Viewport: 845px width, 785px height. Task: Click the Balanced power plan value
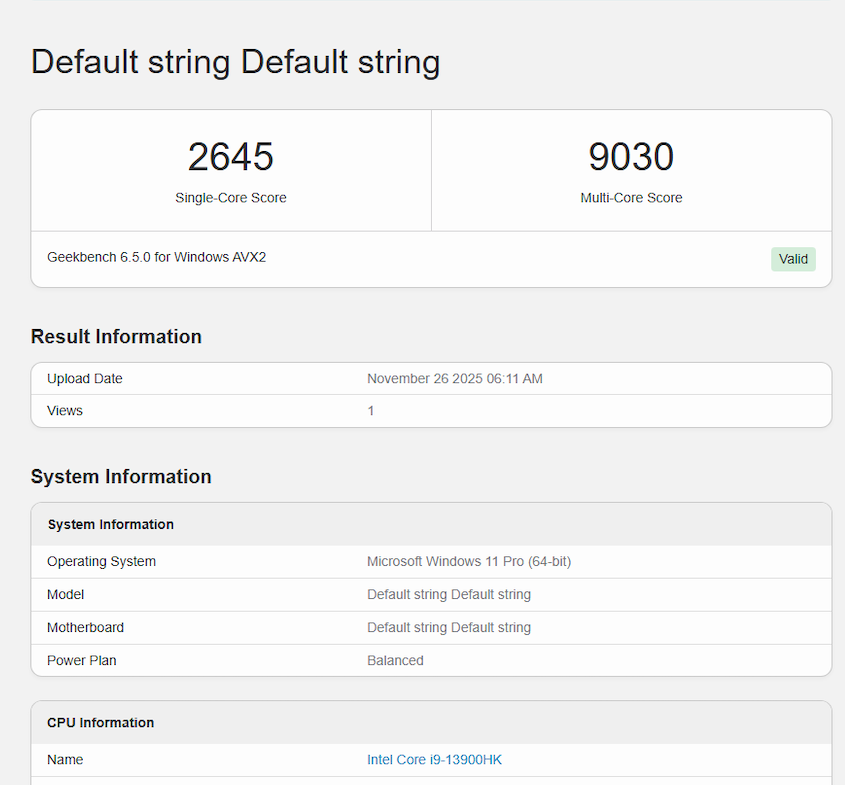(x=395, y=661)
